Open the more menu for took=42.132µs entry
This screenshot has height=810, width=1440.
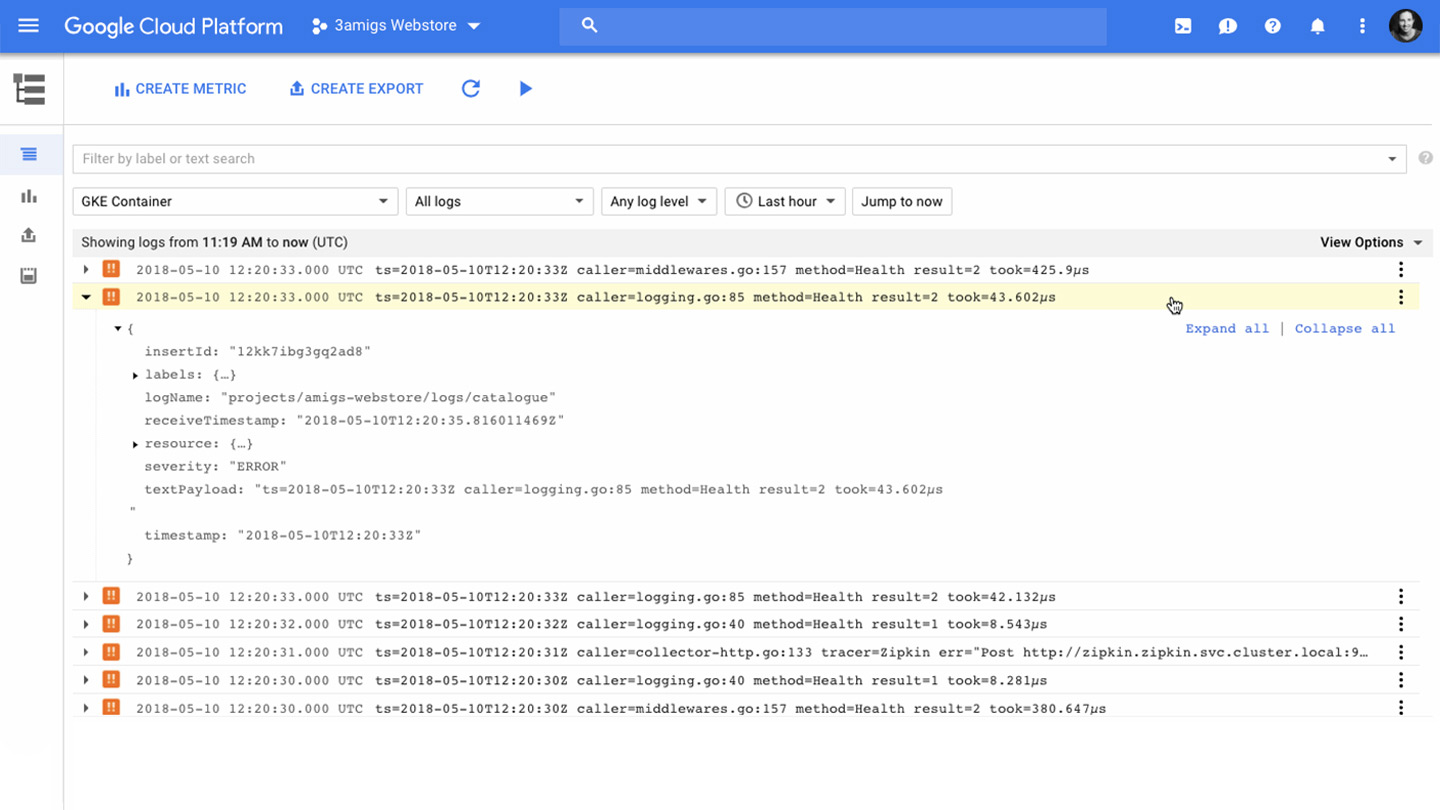pos(1401,597)
